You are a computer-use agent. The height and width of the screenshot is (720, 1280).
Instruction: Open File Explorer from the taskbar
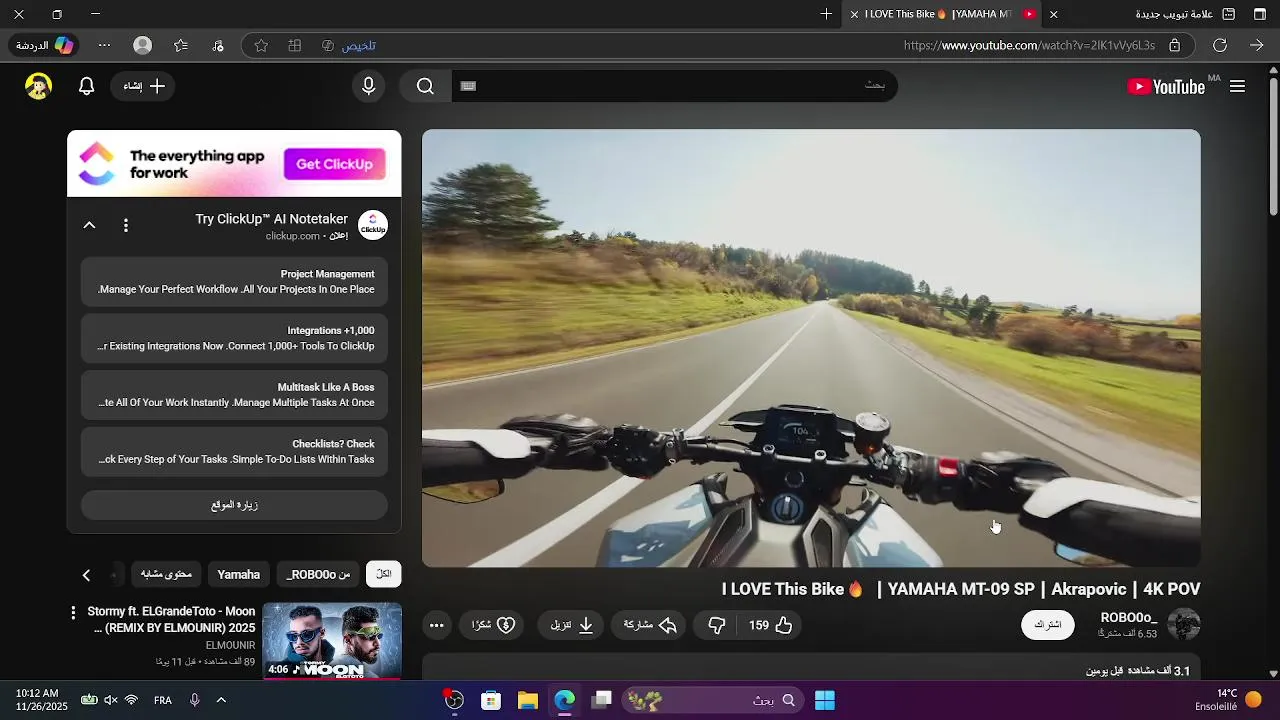[528, 701]
